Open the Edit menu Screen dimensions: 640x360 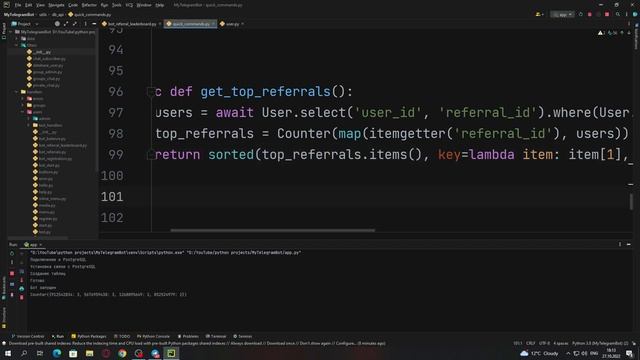[x=29, y=5]
